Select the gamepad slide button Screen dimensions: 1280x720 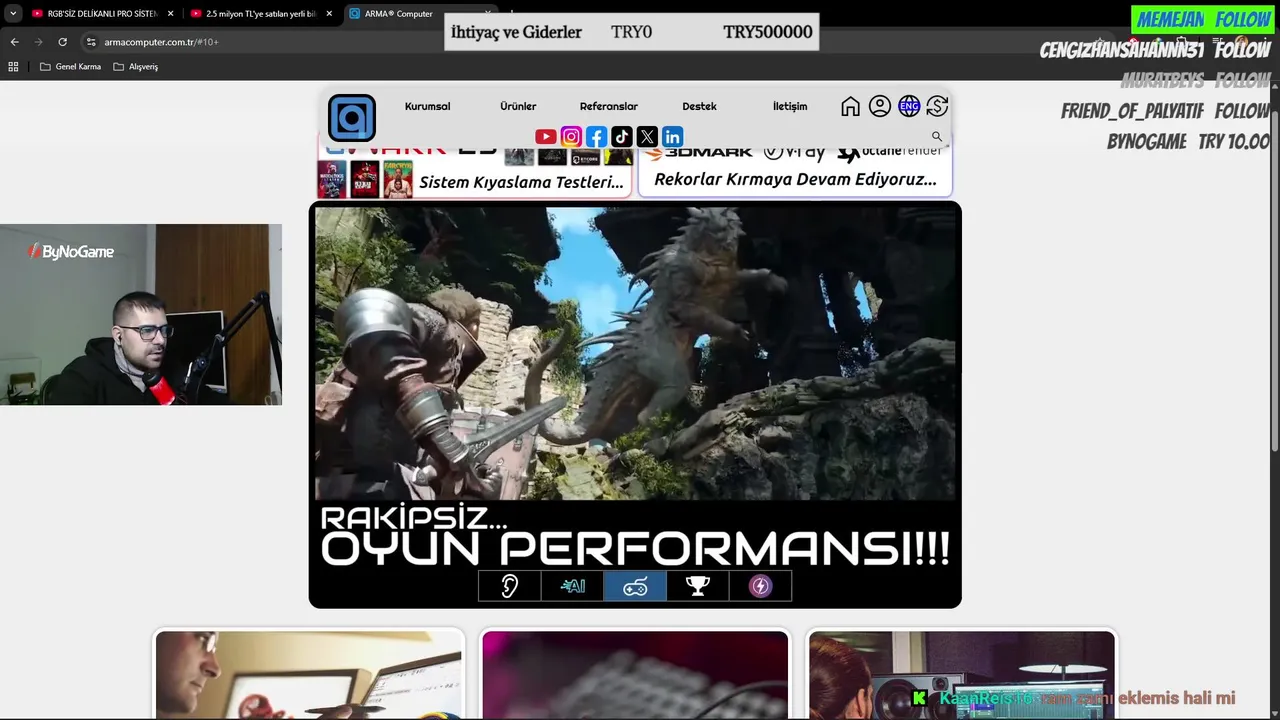pos(635,586)
